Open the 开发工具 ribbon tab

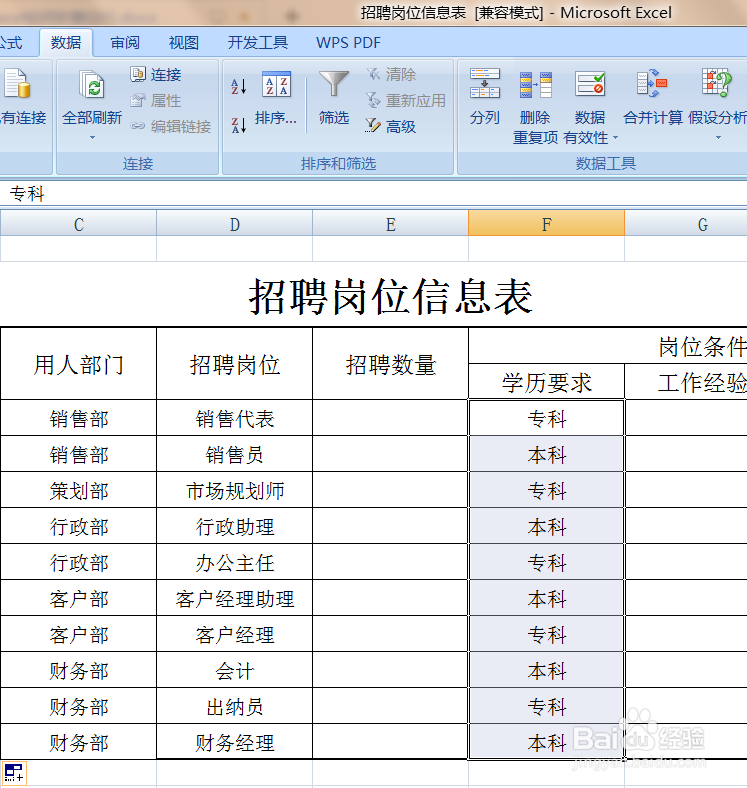coord(257,43)
